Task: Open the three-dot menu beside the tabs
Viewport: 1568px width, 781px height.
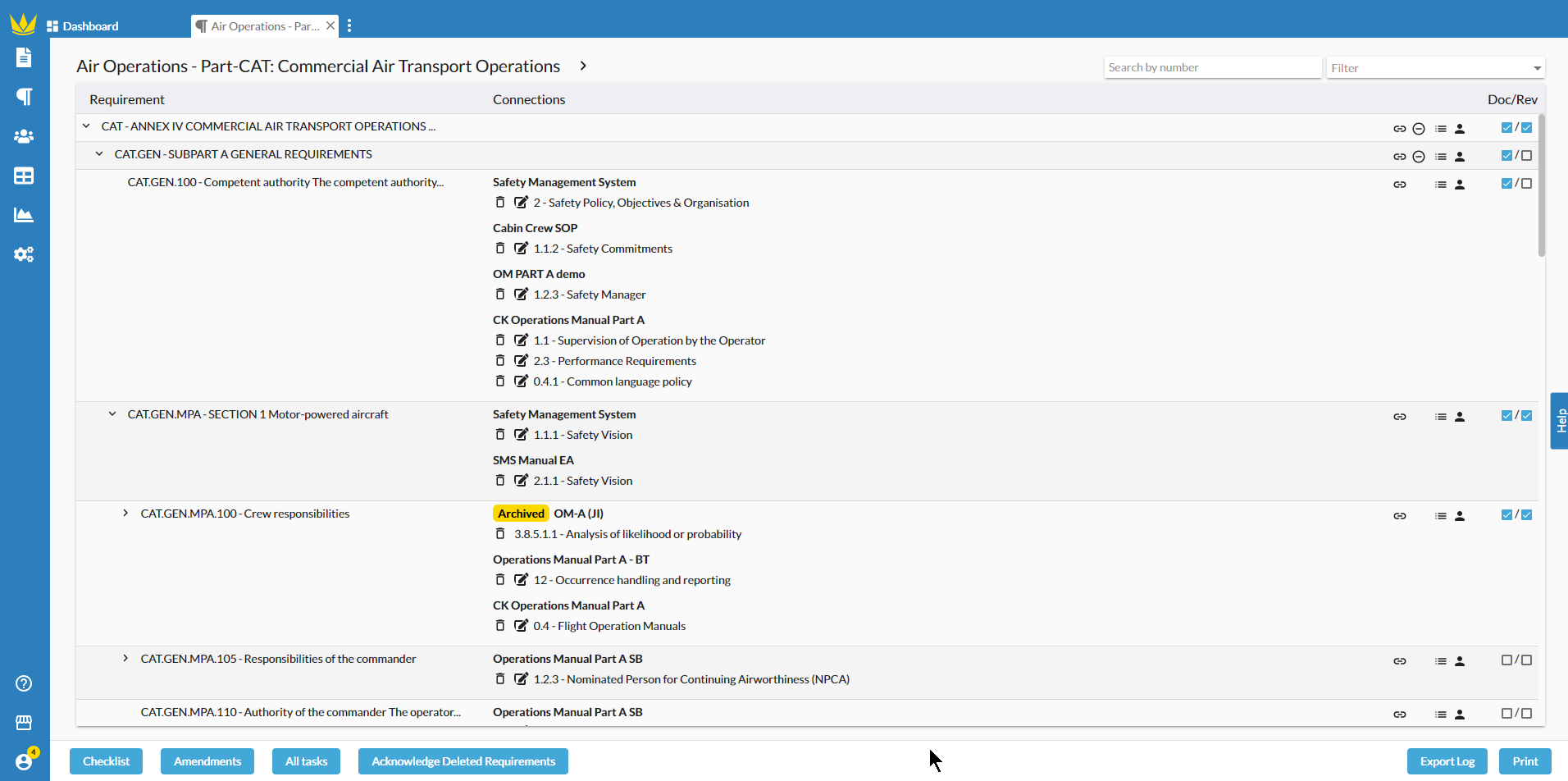Action: [x=350, y=25]
